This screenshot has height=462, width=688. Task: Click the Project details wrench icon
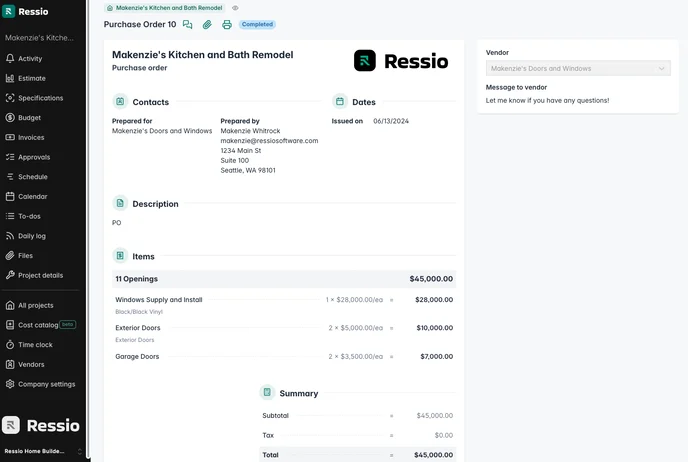(x=10, y=276)
